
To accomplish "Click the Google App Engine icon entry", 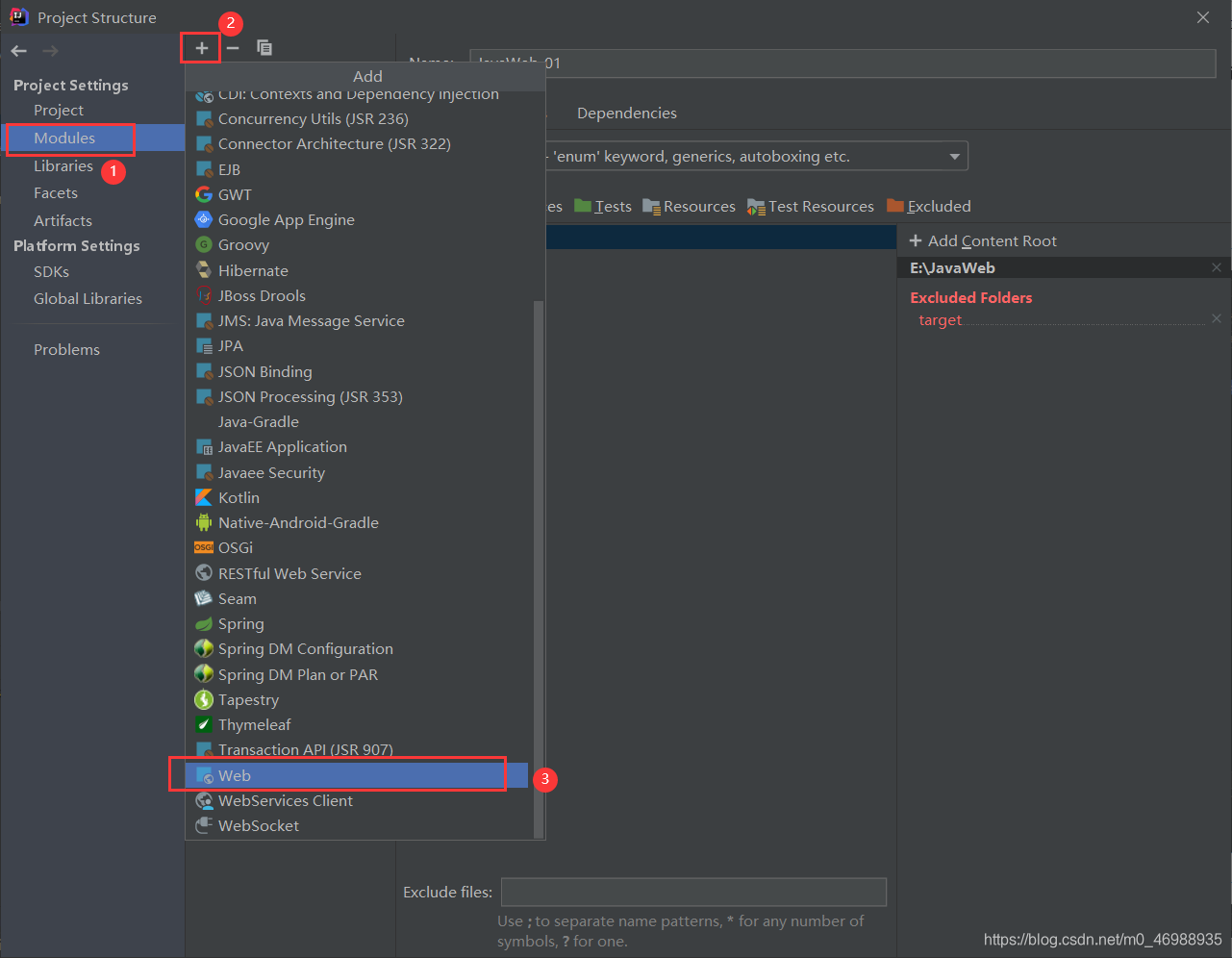I will [x=204, y=219].
